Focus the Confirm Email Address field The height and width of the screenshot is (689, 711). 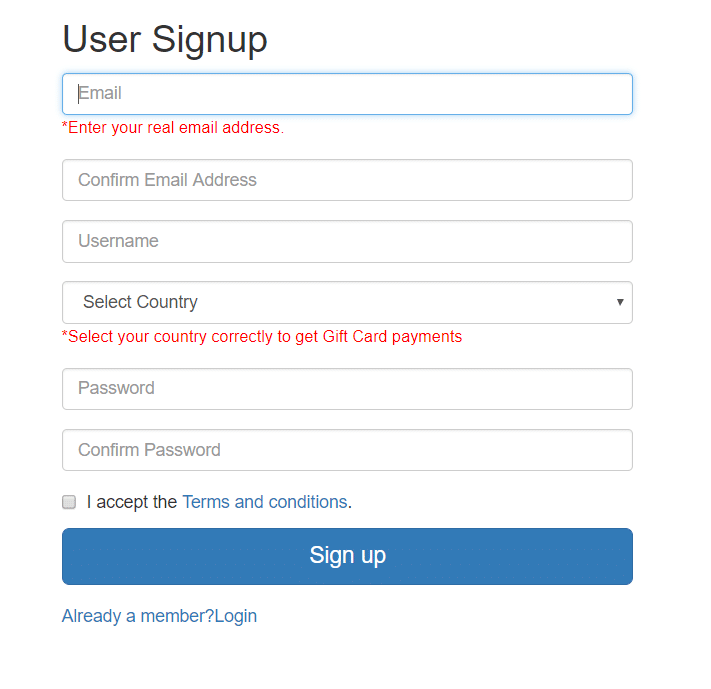[347, 180]
